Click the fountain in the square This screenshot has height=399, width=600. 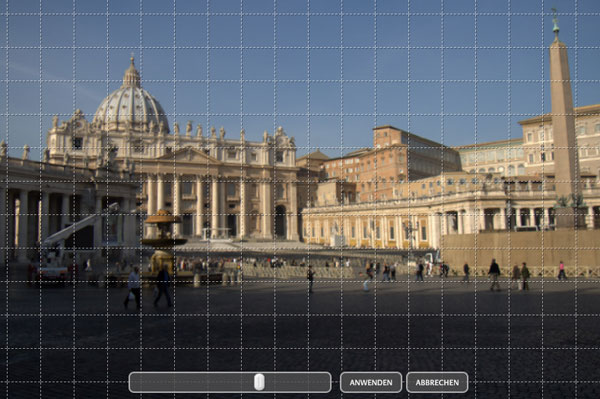[x=164, y=241]
